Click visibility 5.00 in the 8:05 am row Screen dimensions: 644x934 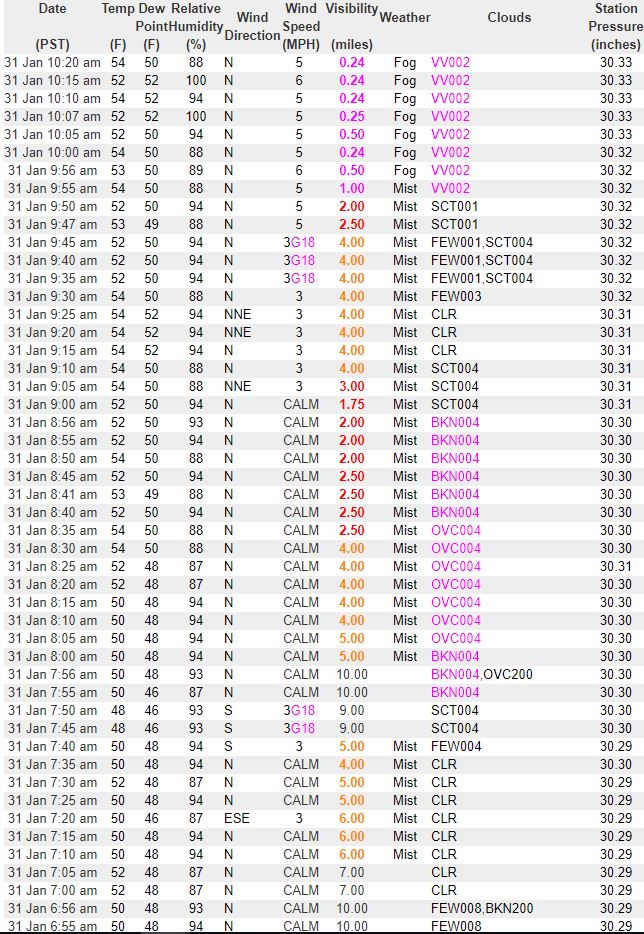click(x=352, y=639)
